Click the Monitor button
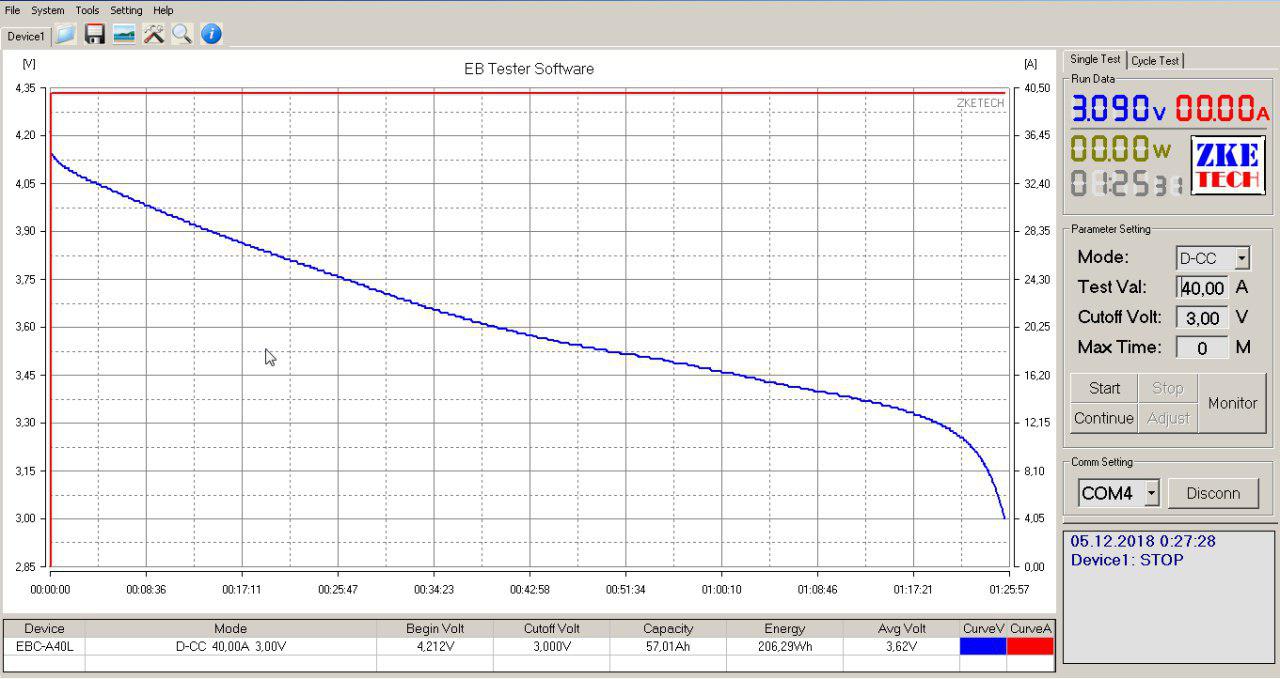1280x679 pixels. (x=1232, y=403)
